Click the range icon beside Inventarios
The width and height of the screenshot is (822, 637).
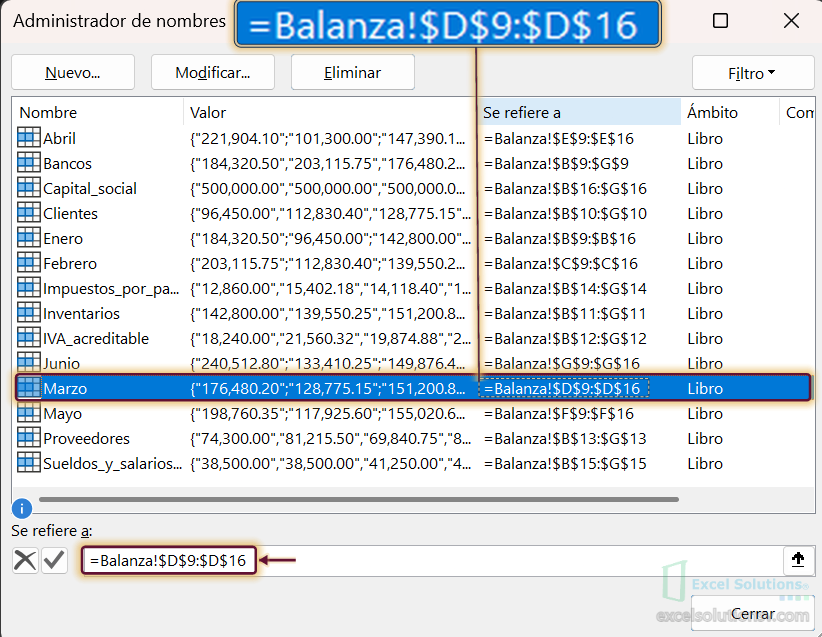(x=28, y=313)
